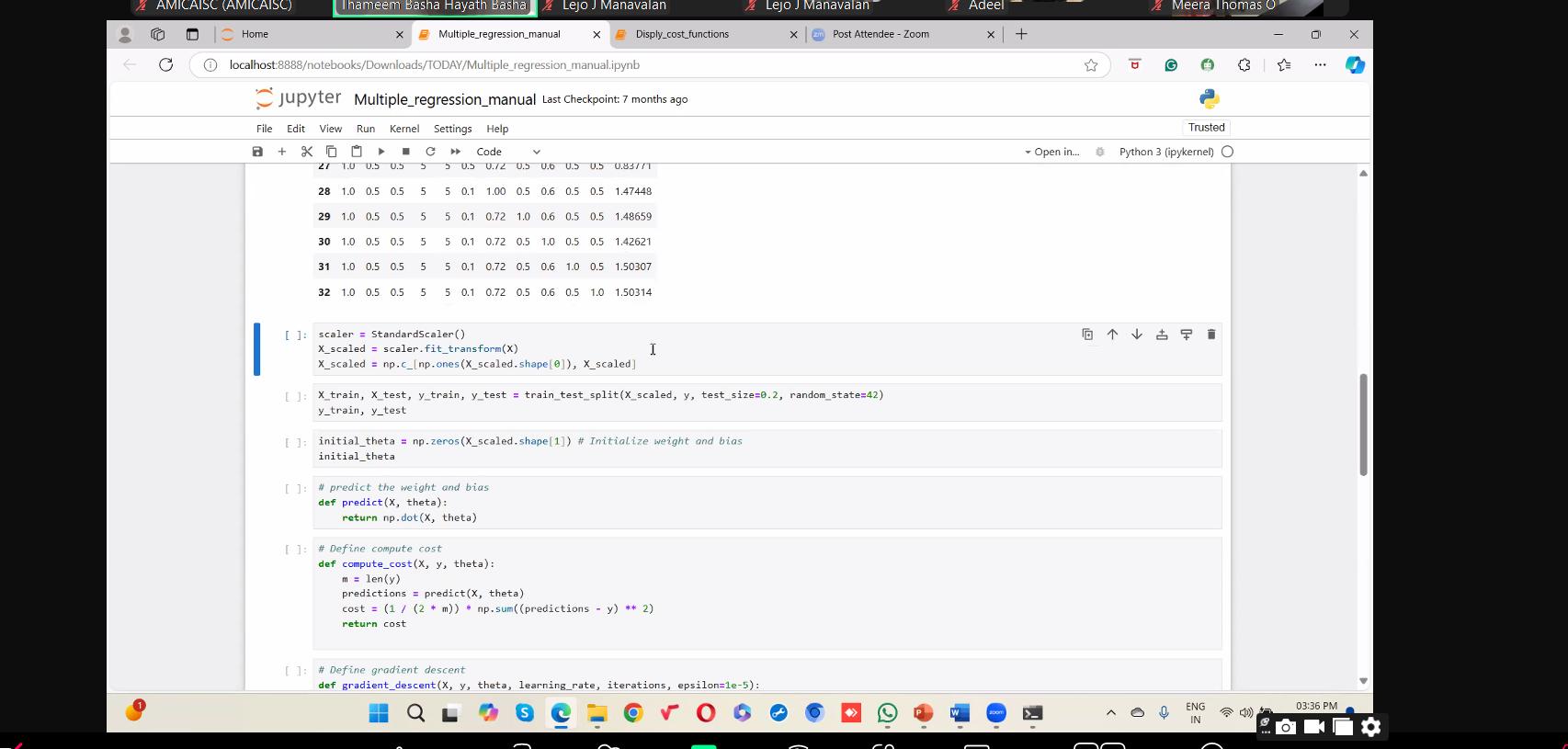Restart the kernel with the circular arrow icon
The height and width of the screenshot is (749, 1568).
pos(430,152)
